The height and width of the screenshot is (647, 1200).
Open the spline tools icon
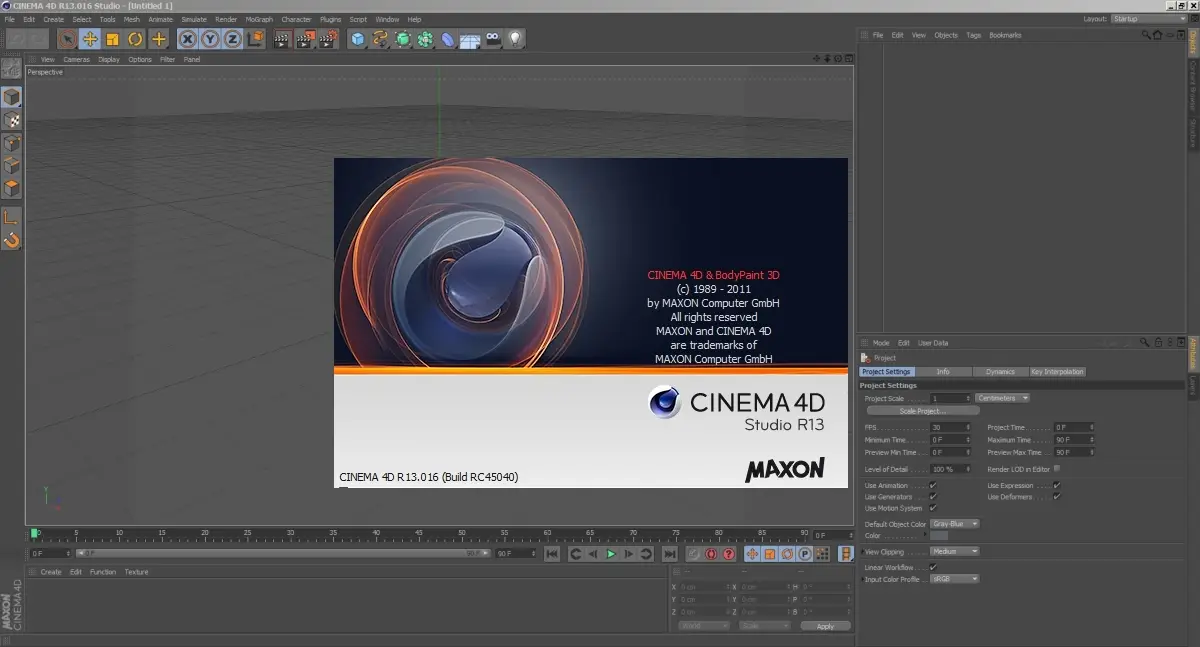[x=380, y=39]
